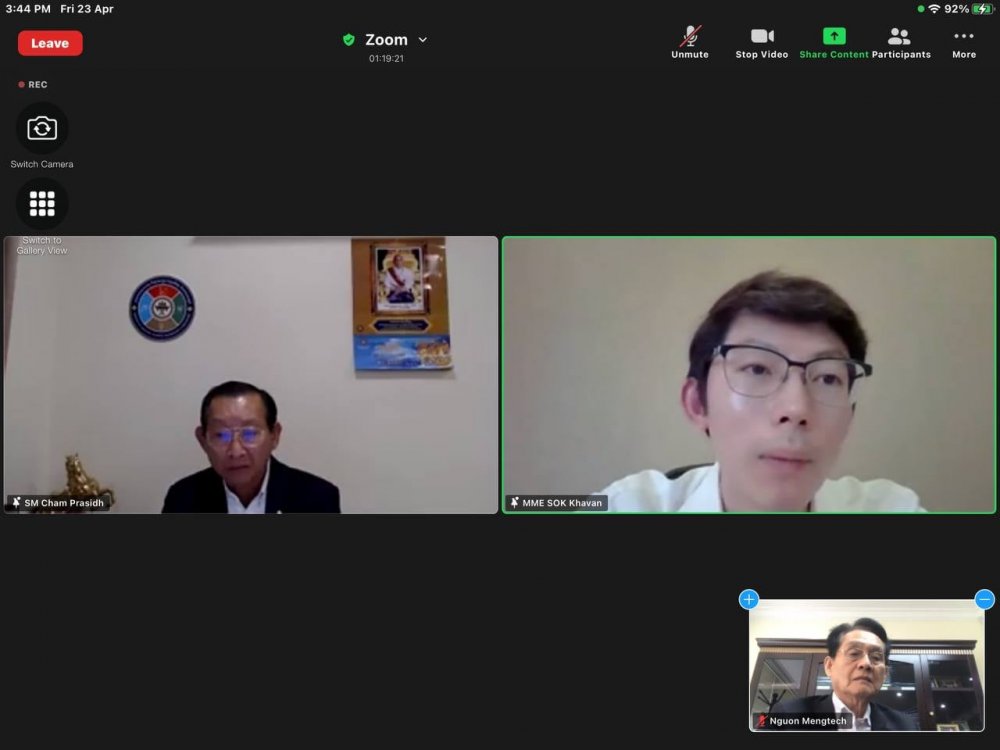This screenshot has height=750, width=1000.
Task: Switch to Gallery View
Action: click(x=42, y=204)
